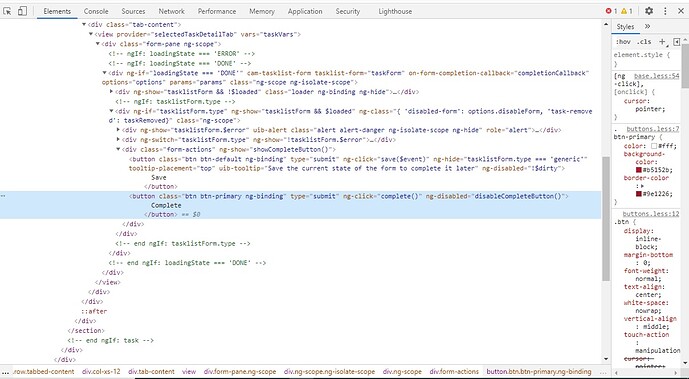
Task: Switch to the Elements tab
Action: click(57, 11)
